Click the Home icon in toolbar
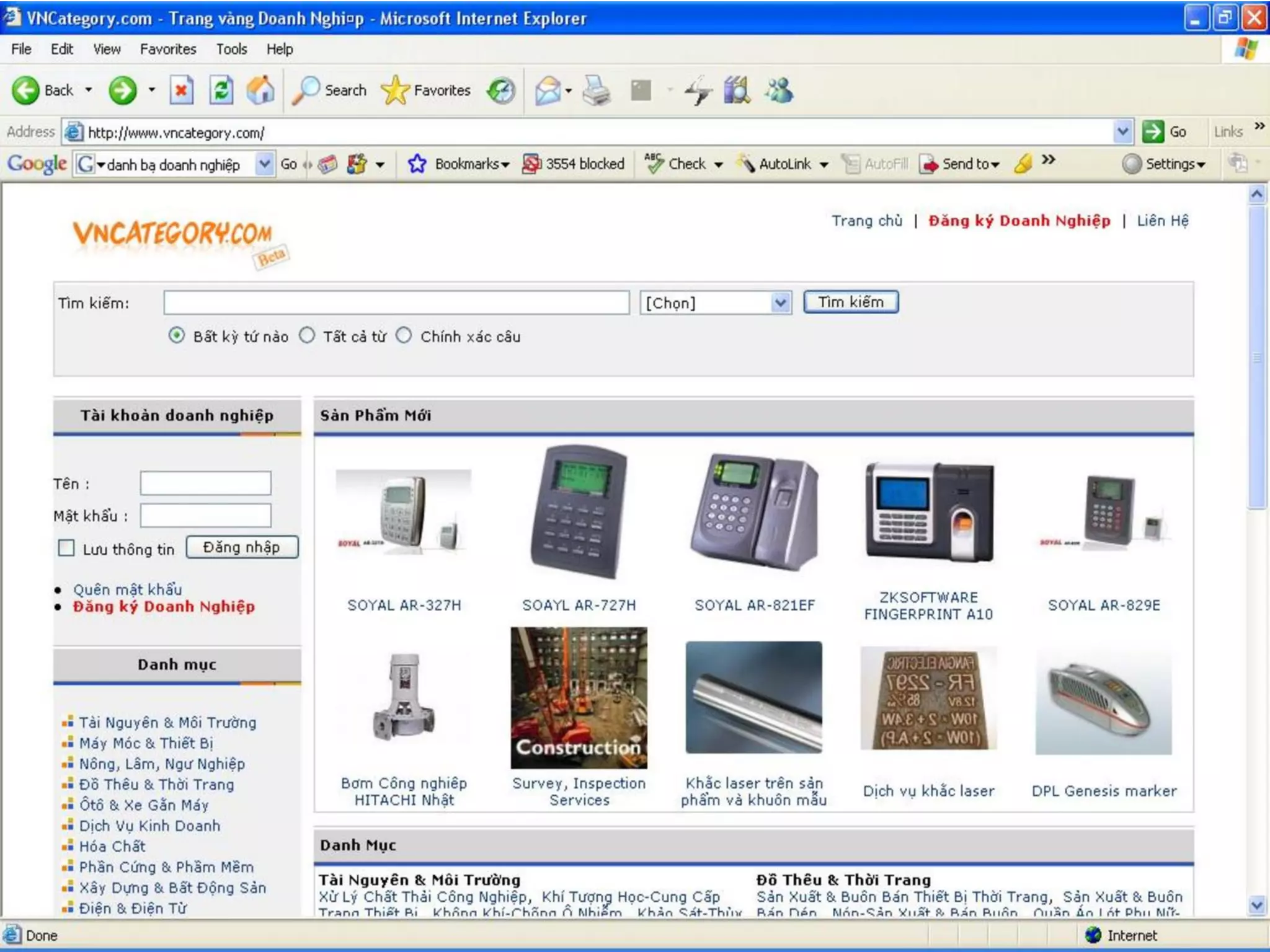This screenshot has height=952, width=1270. pos(260,90)
